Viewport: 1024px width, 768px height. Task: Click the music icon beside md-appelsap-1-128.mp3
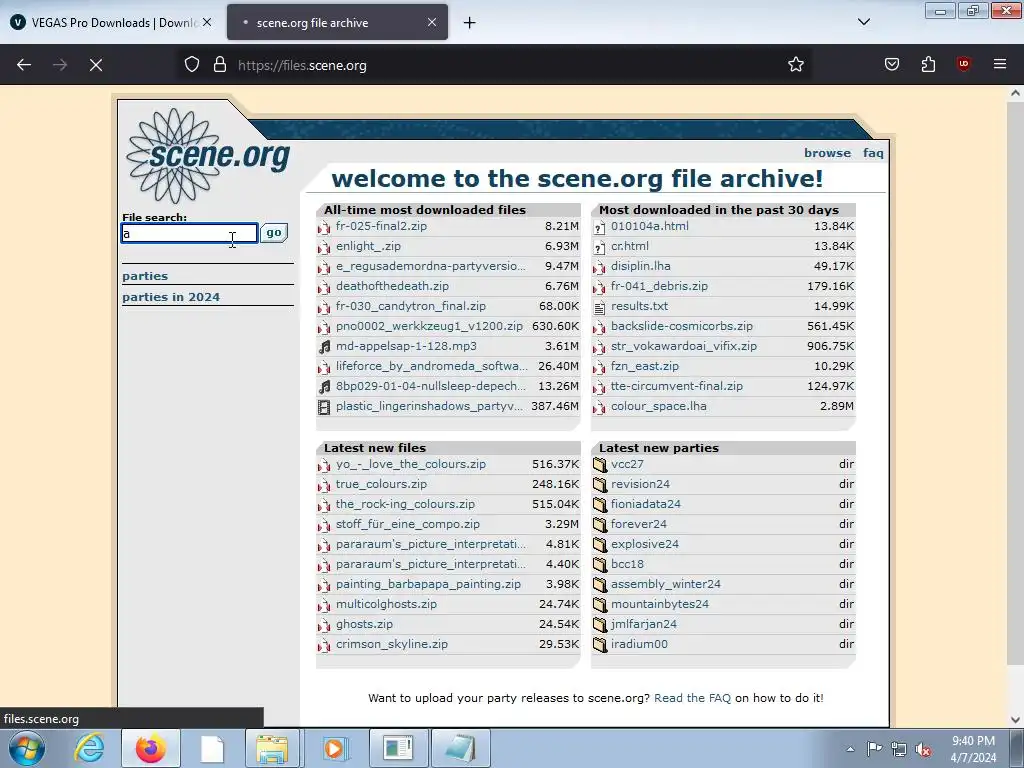pos(324,347)
